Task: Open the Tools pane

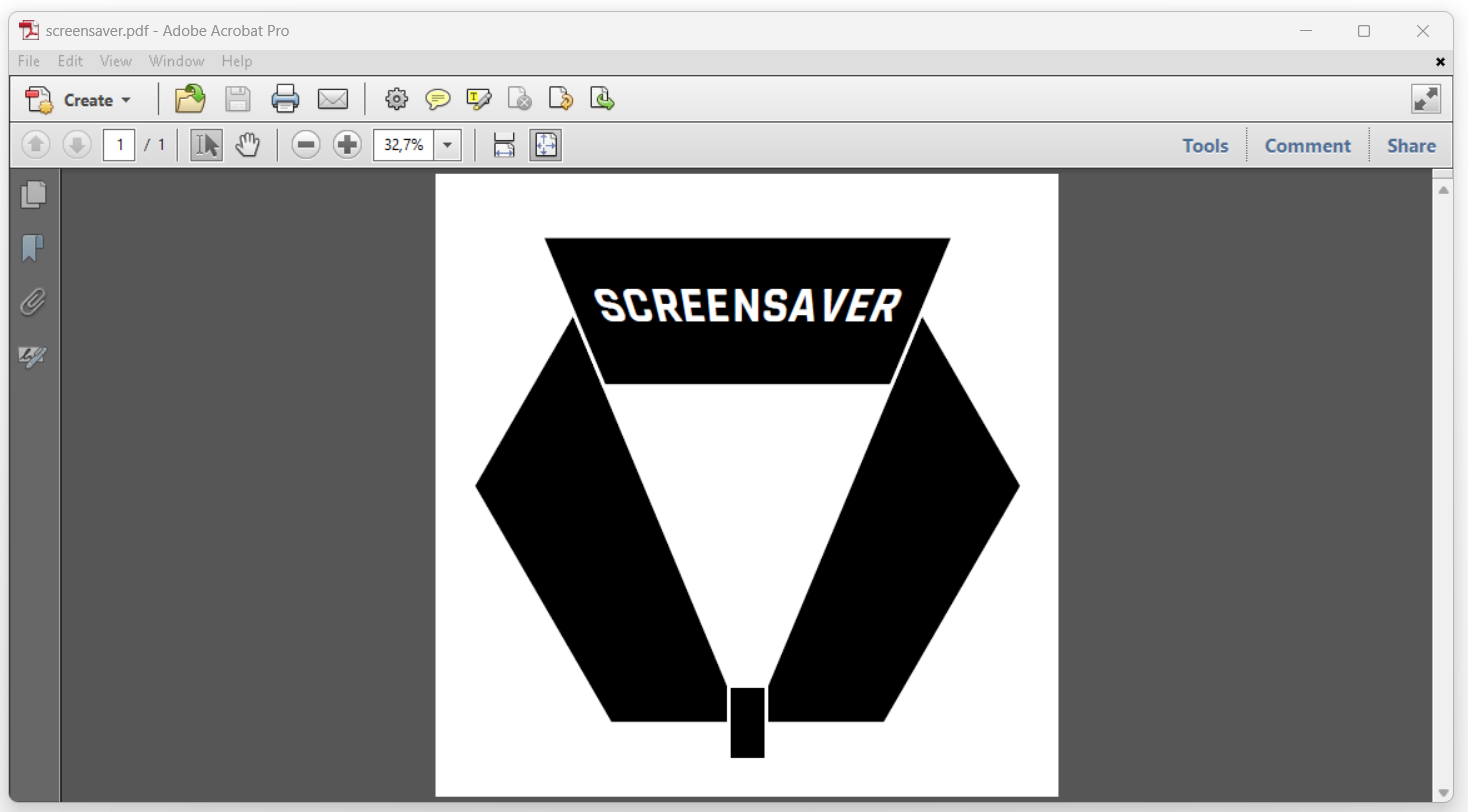Action: (x=1204, y=145)
